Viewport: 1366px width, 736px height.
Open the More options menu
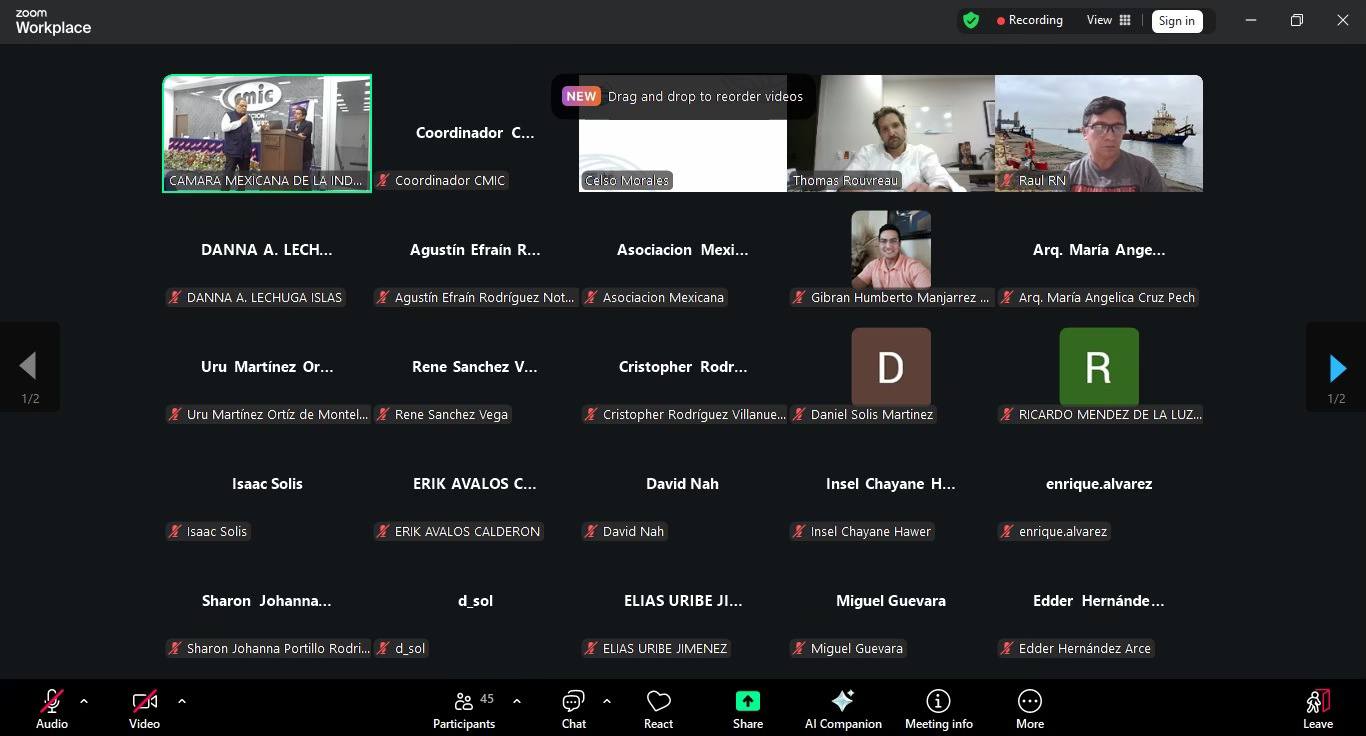(x=1029, y=708)
